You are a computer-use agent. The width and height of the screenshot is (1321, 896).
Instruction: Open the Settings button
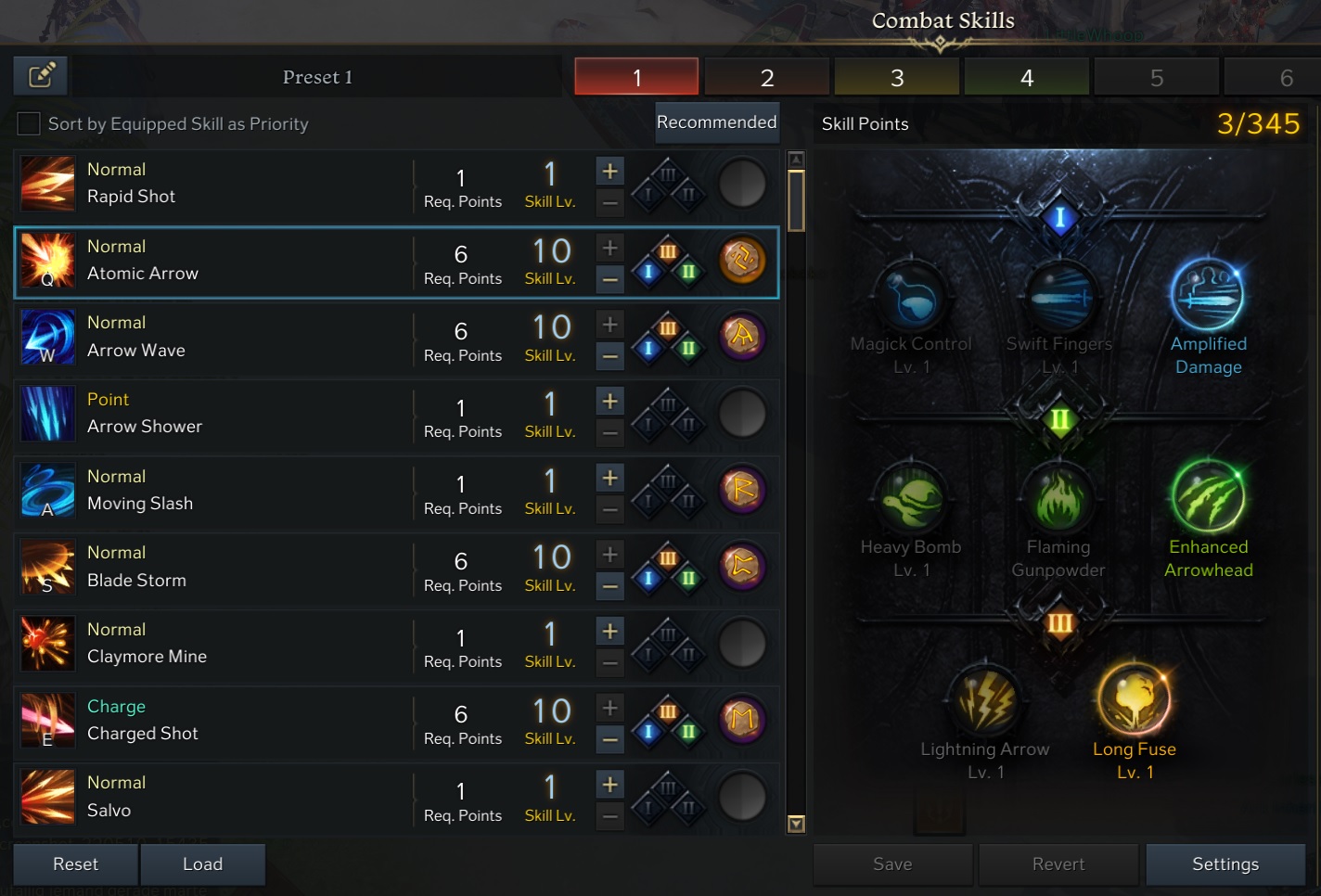click(1225, 864)
